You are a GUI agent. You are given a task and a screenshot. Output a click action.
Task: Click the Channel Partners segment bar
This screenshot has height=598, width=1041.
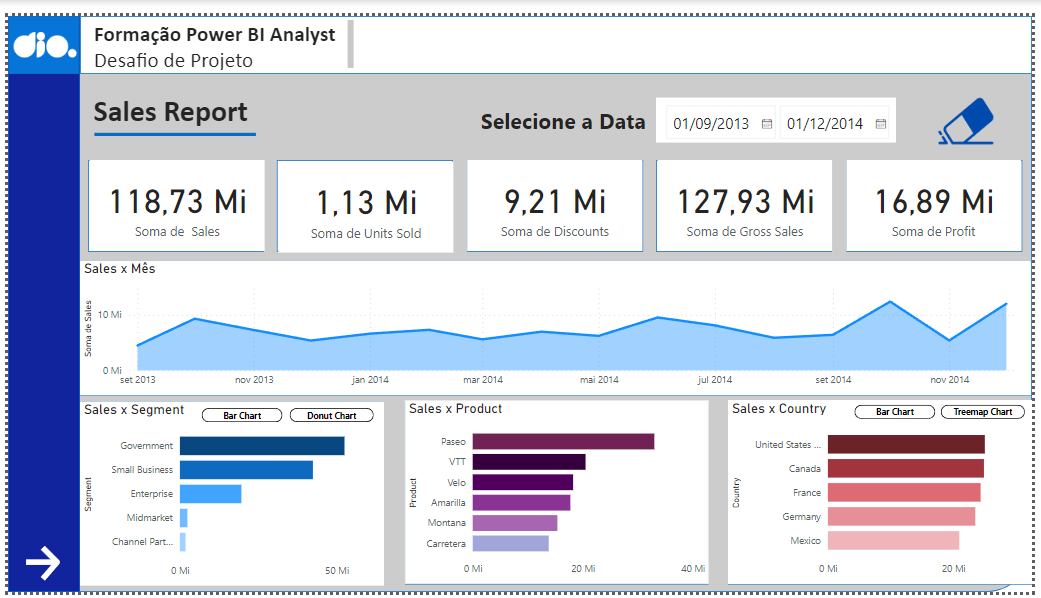[183, 542]
